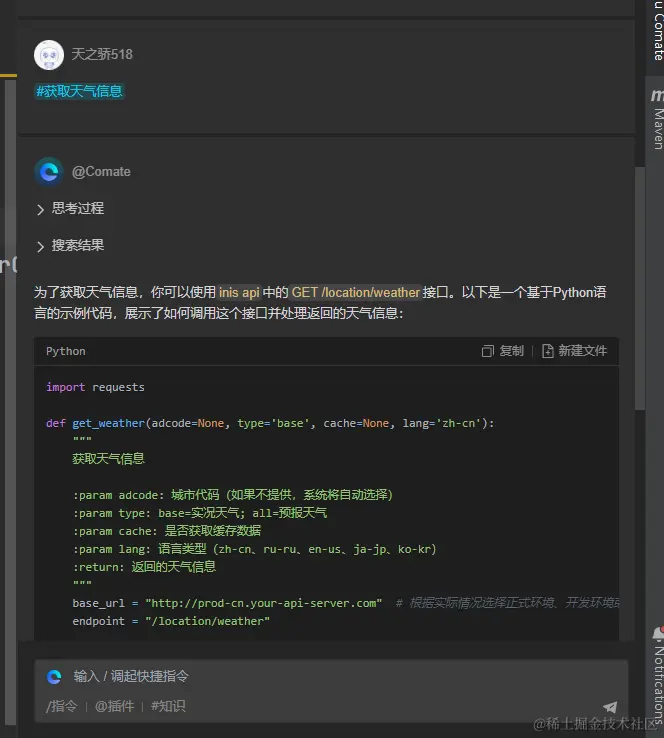
Task: Click the username 天之骄518
Action: click(102, 55)
